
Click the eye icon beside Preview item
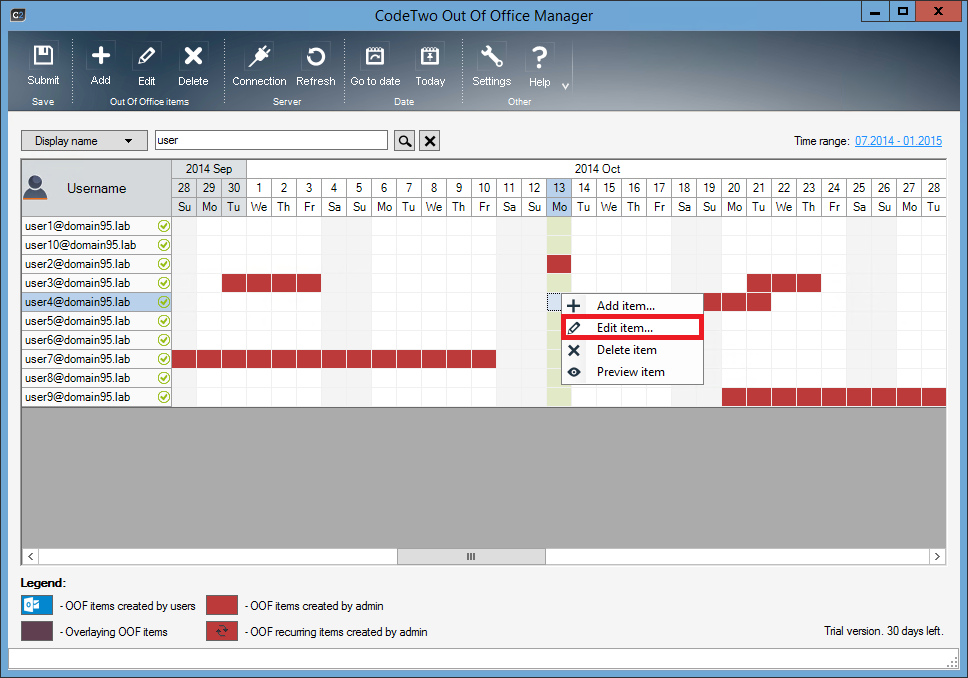tap(574, 372)
